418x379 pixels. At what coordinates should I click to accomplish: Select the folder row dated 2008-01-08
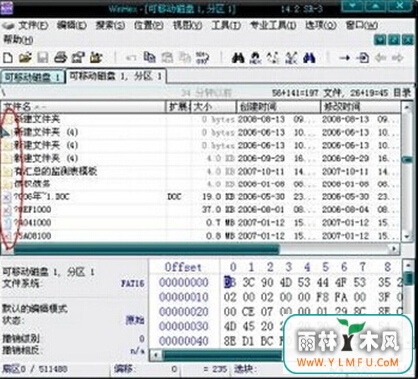point(200,184)
